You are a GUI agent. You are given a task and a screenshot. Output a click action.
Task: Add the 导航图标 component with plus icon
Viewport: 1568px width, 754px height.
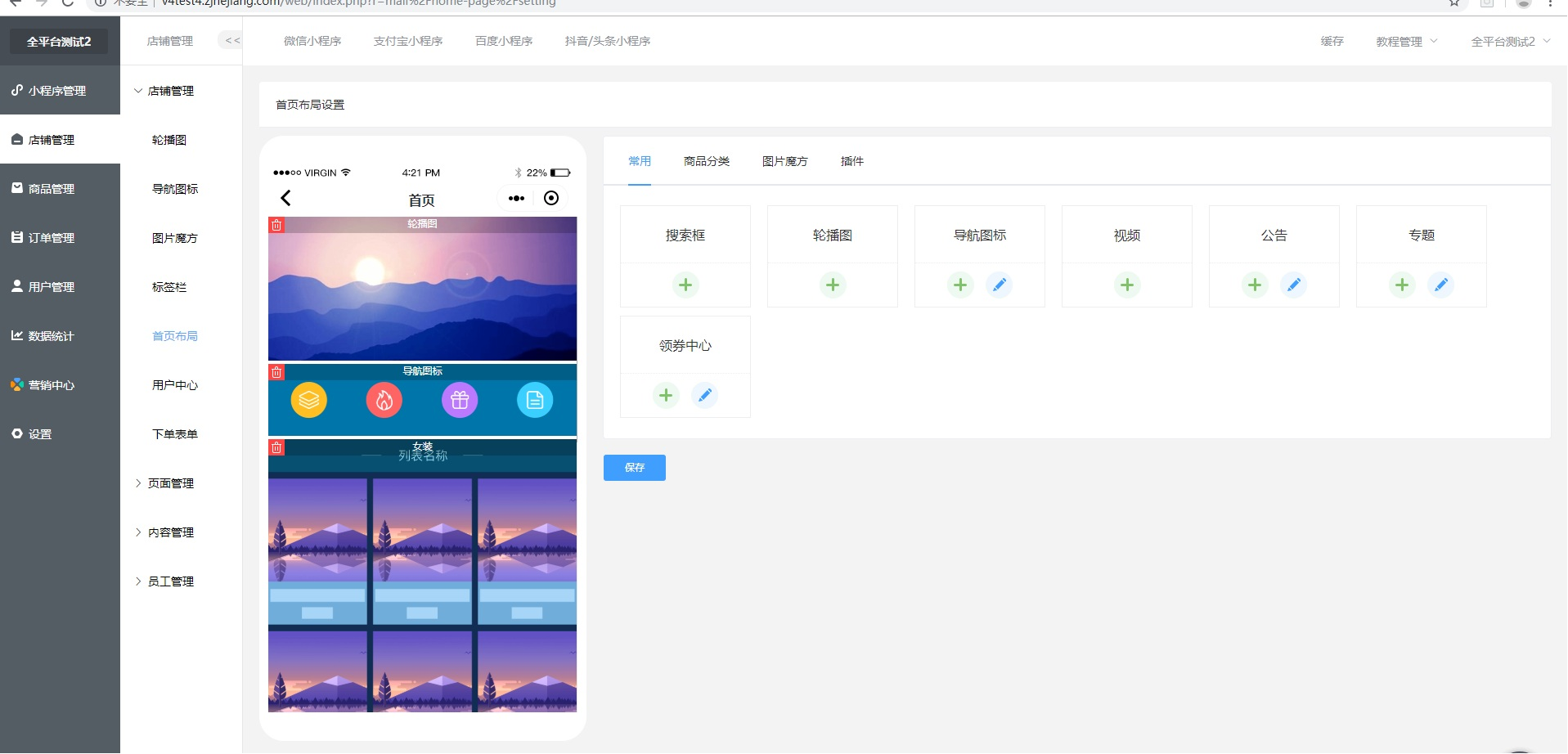[x=960, y=285]
